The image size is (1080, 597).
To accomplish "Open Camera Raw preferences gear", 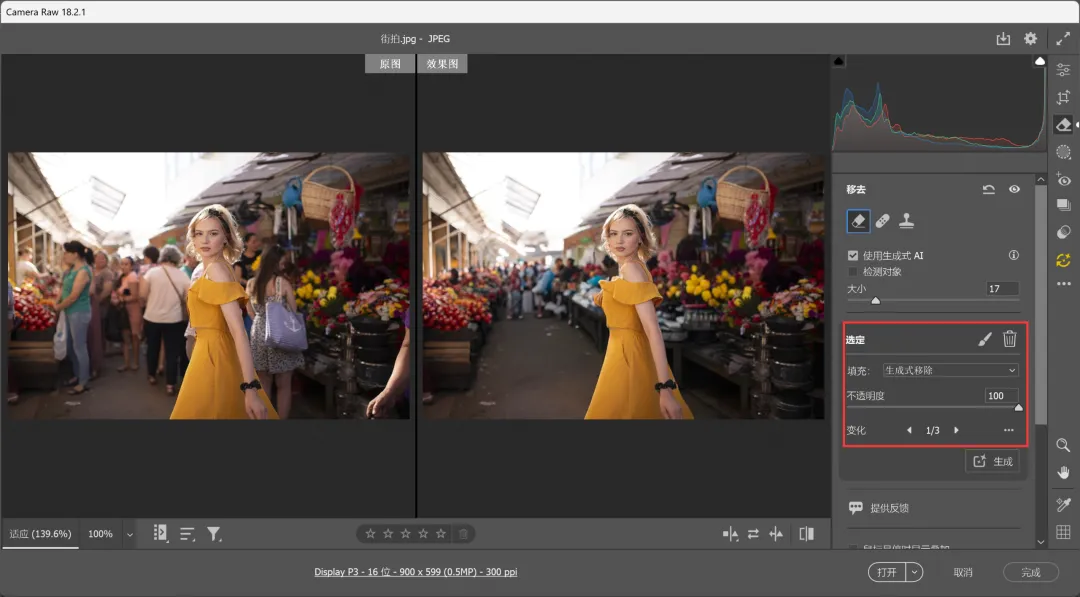I will click(x=1030, y=39).
